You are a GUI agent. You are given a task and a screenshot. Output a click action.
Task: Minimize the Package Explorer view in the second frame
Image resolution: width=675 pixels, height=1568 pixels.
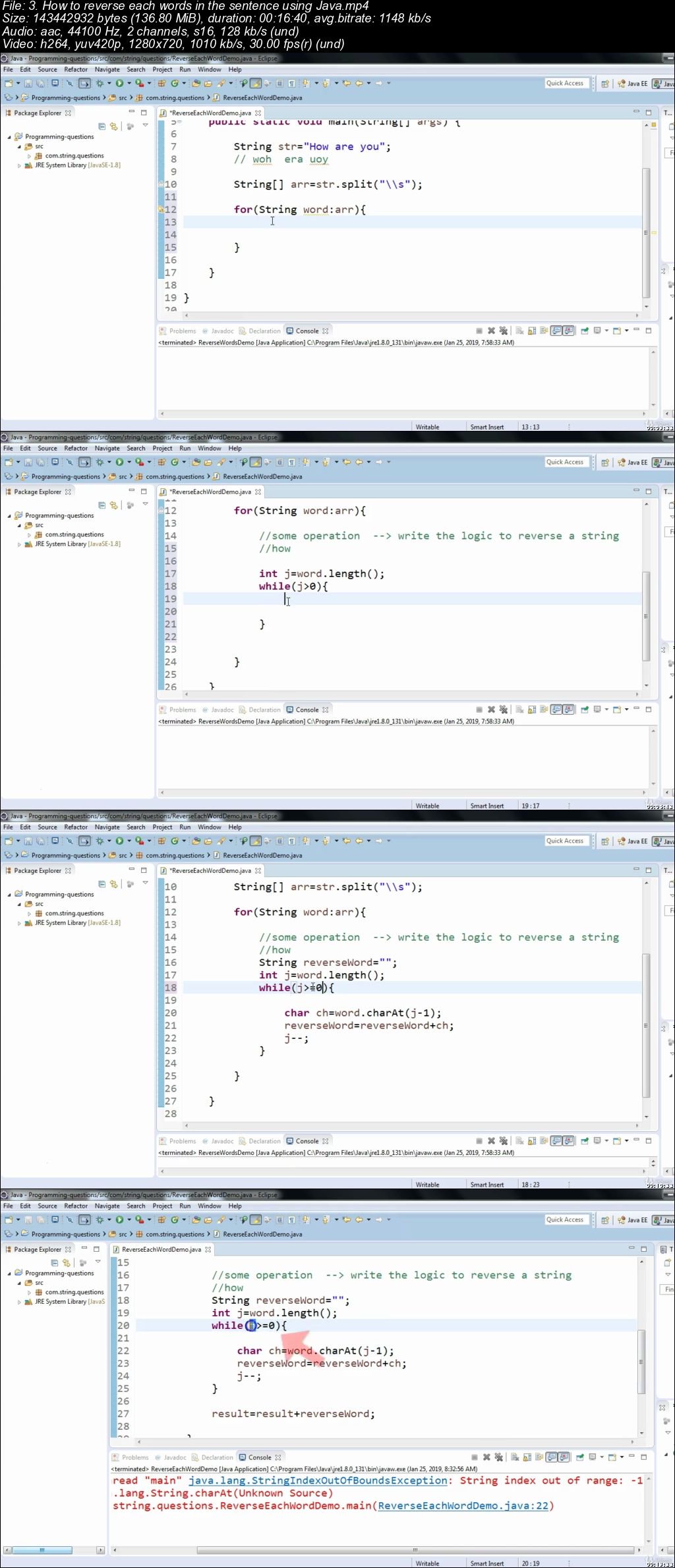131,491
